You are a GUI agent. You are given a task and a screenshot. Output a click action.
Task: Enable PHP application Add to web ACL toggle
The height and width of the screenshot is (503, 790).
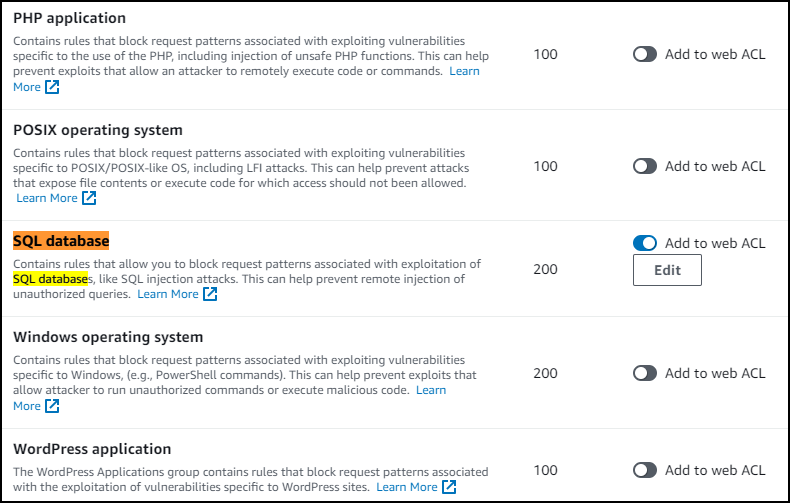(x=645, y=54)
